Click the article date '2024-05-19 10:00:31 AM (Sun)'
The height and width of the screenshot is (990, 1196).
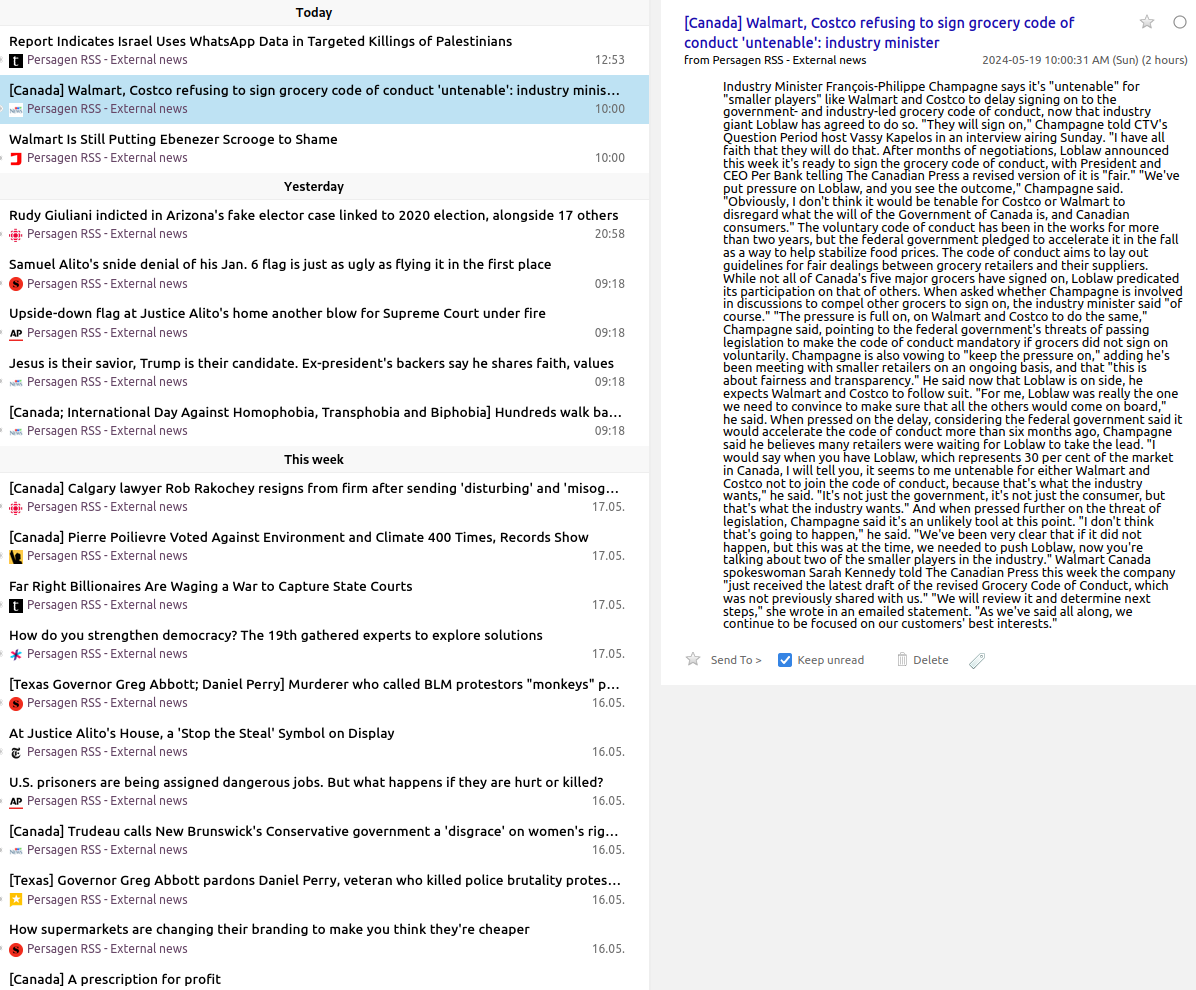(1059, 60)
